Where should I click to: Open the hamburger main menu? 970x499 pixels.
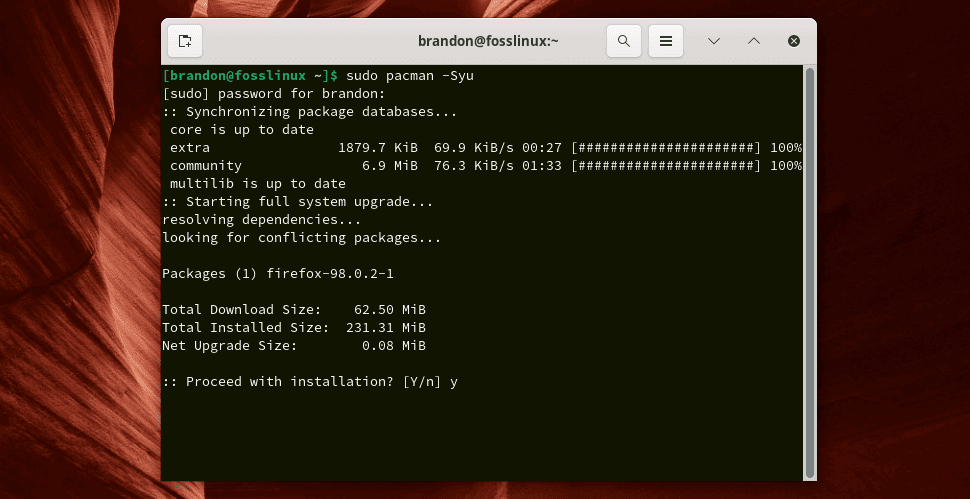pyautogui.click(x=666, y=41)
